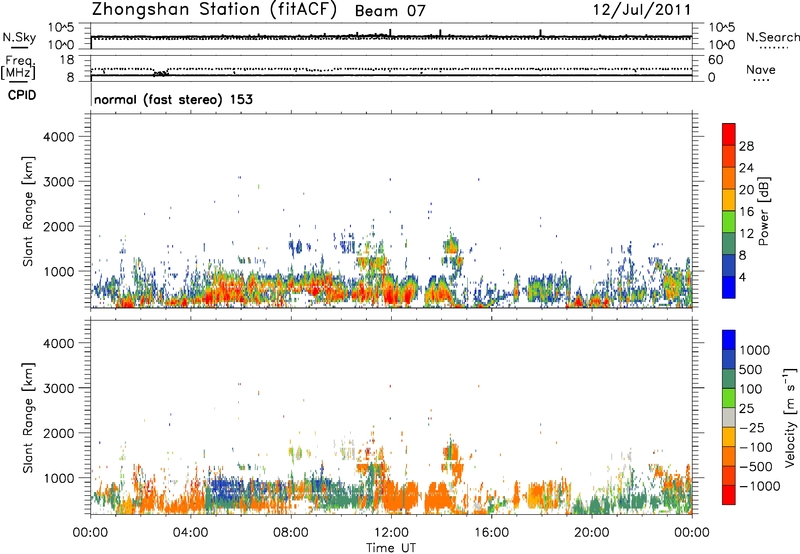Click the blue velocity patch near 06:00
The width and height of the screenshot is (800, 554).
(x=230, y=490)
